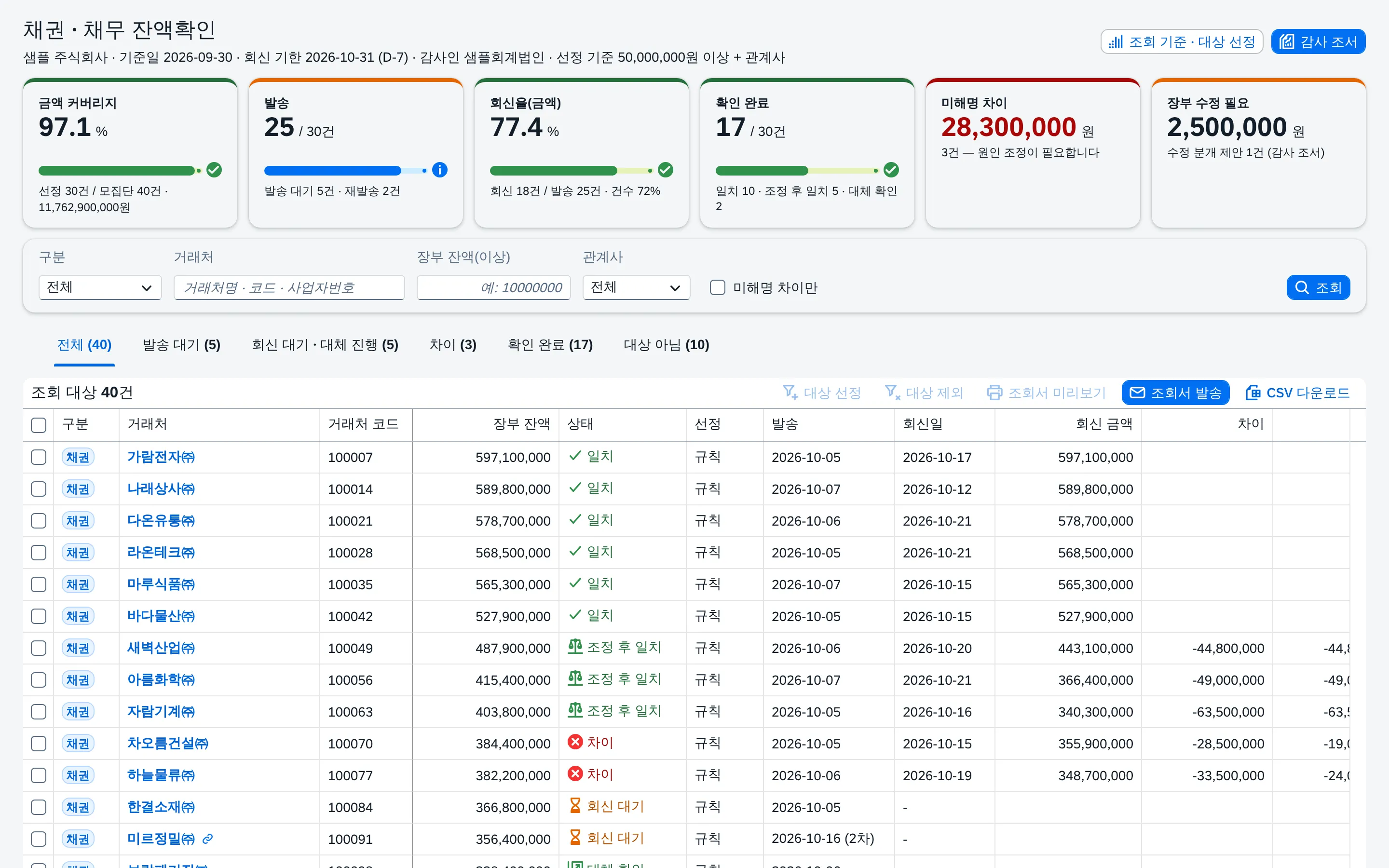Open the 확인 완료 (17) tab
The width and height of the screenshot is (1389, 868).
tap(550, 345)
